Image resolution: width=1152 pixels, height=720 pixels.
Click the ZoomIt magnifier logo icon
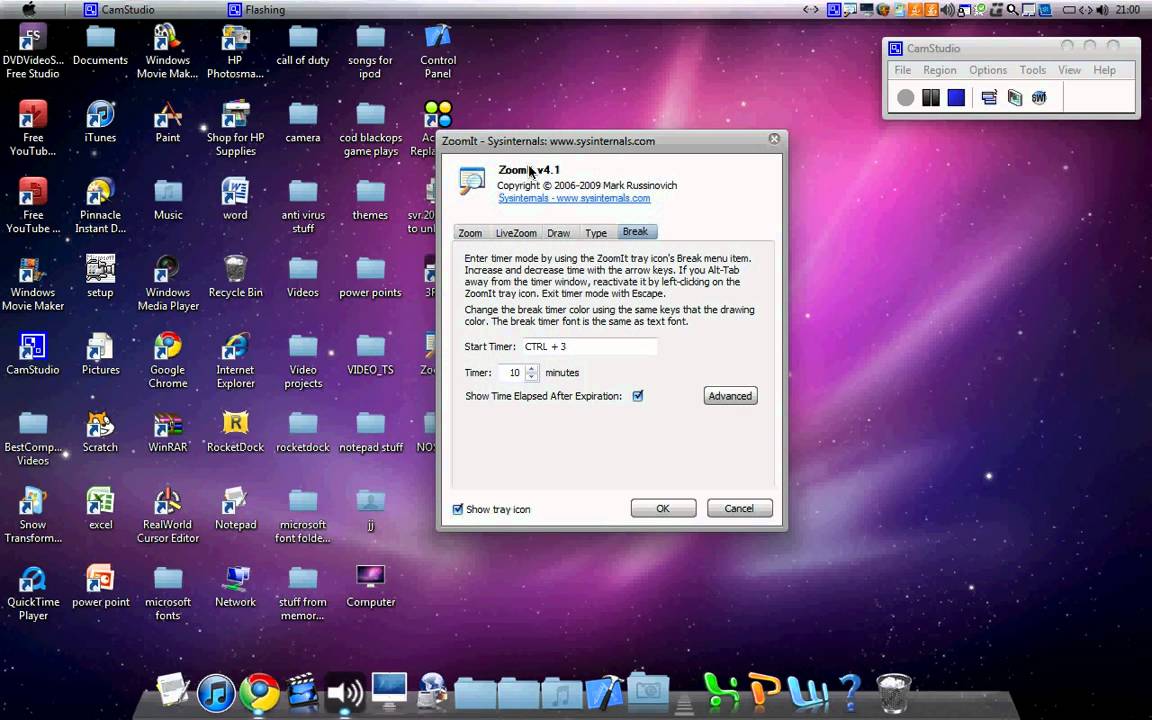pos(472,181)
